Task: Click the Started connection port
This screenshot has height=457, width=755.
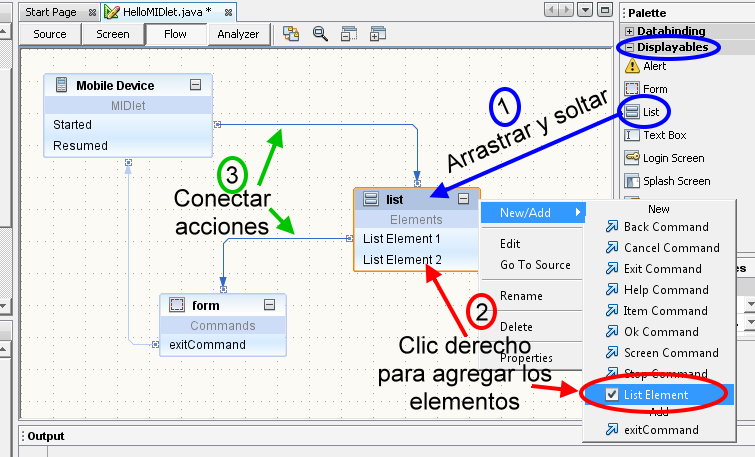Action: pos(217,125)
